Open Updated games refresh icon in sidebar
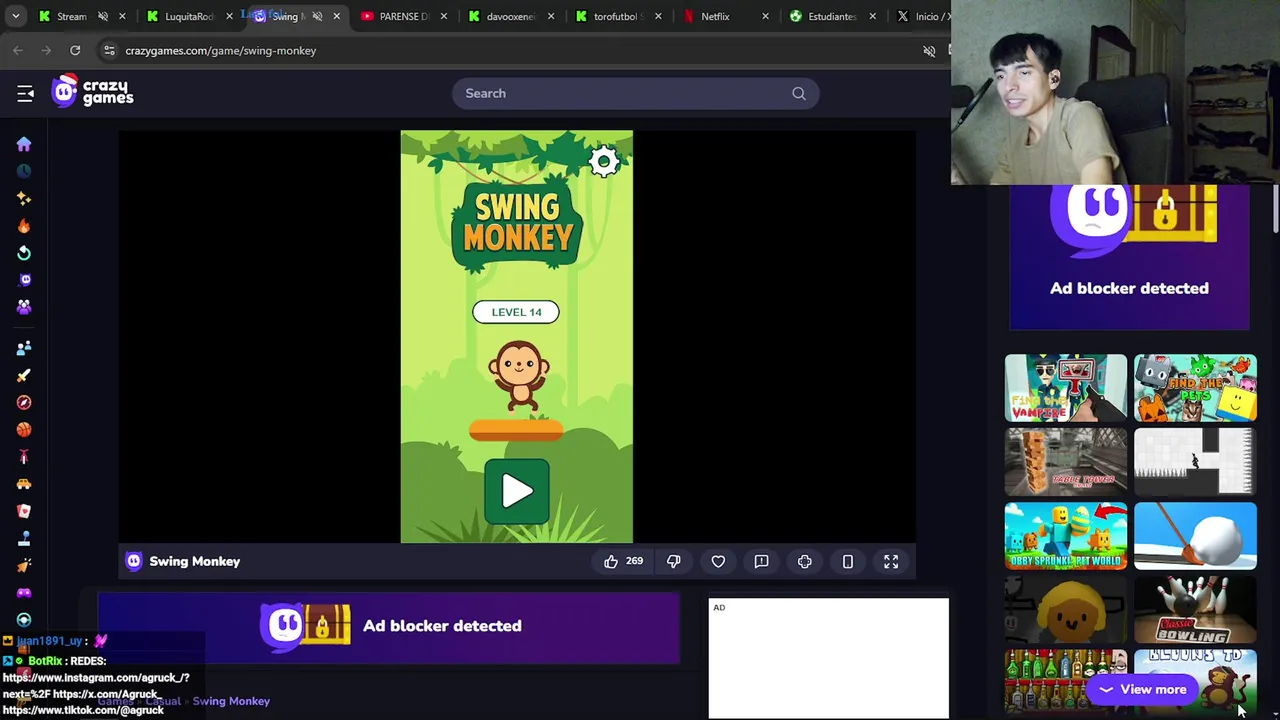The image size is (1280, 720). point(24,253)
